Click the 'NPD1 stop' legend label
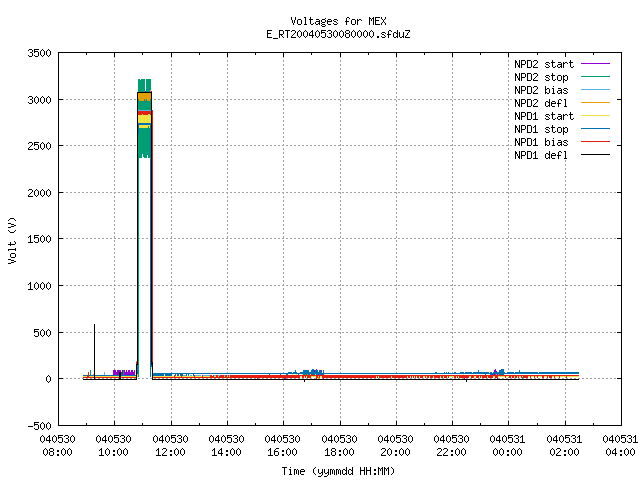The image size is (640, 480). coord(541,129)
